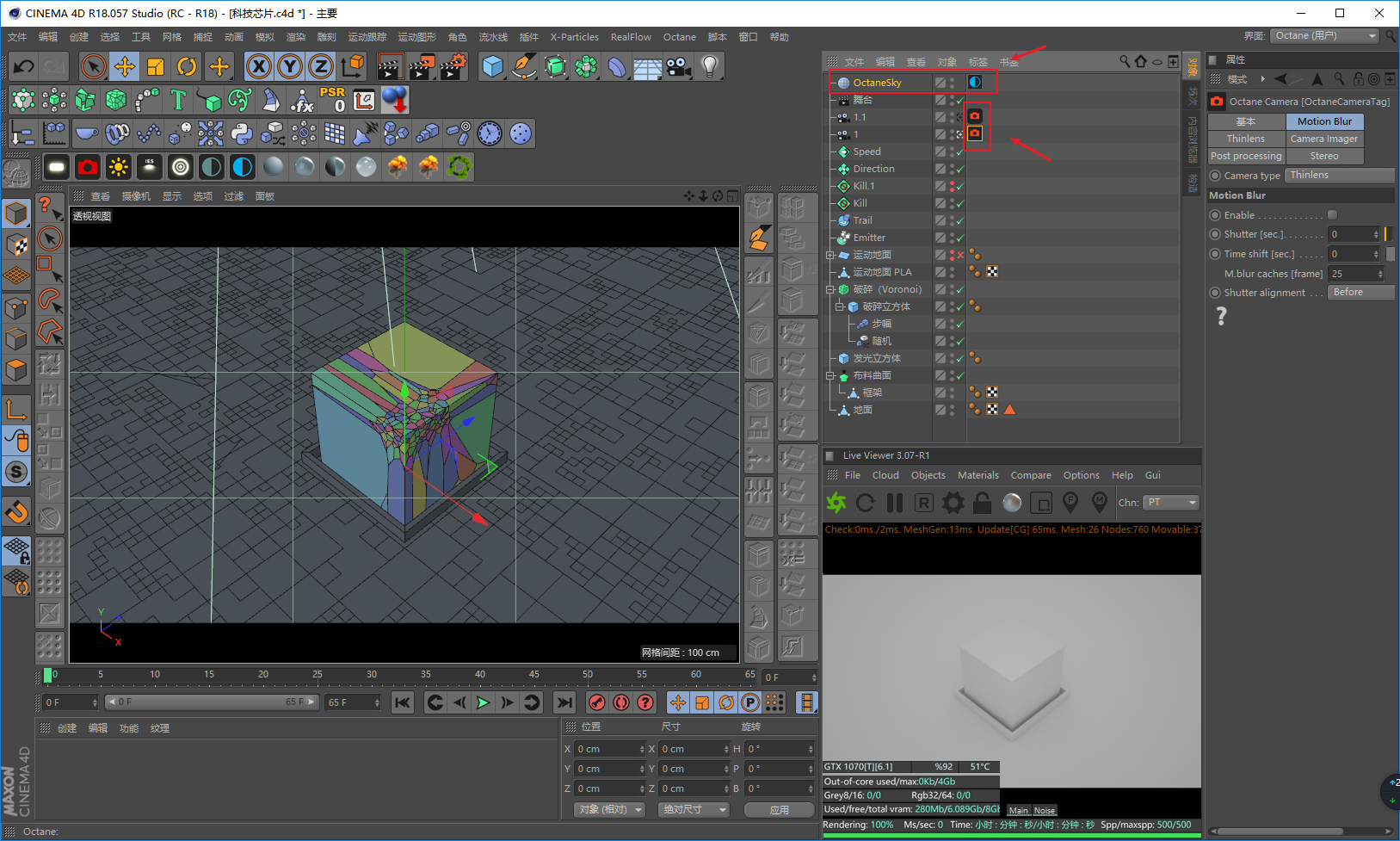
Task: Click the 应用 apply button
Action: click(x=780, y=809)
